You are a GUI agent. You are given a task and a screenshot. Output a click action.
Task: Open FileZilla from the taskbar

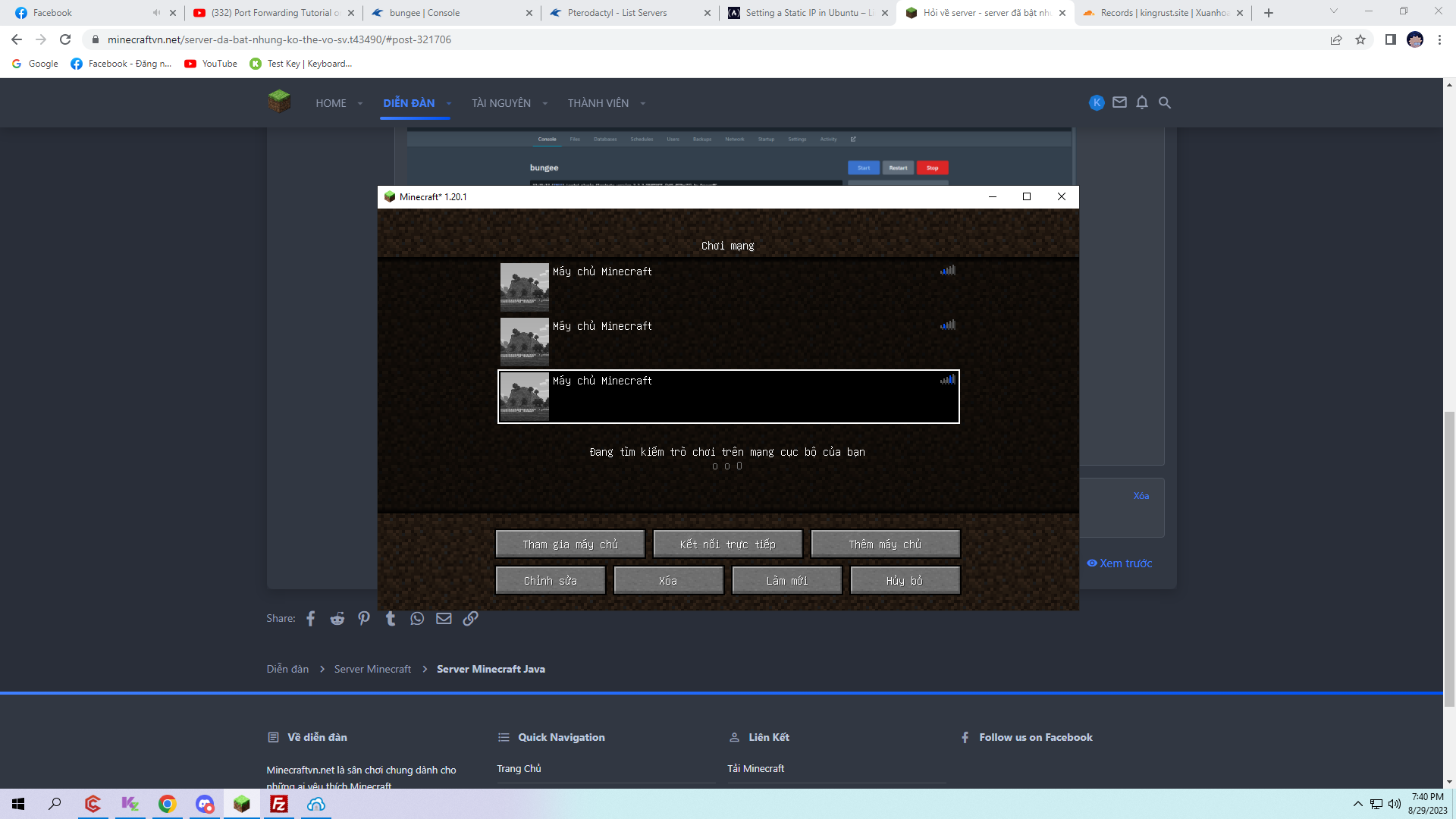pyautogui.click(x=279, y=804)
